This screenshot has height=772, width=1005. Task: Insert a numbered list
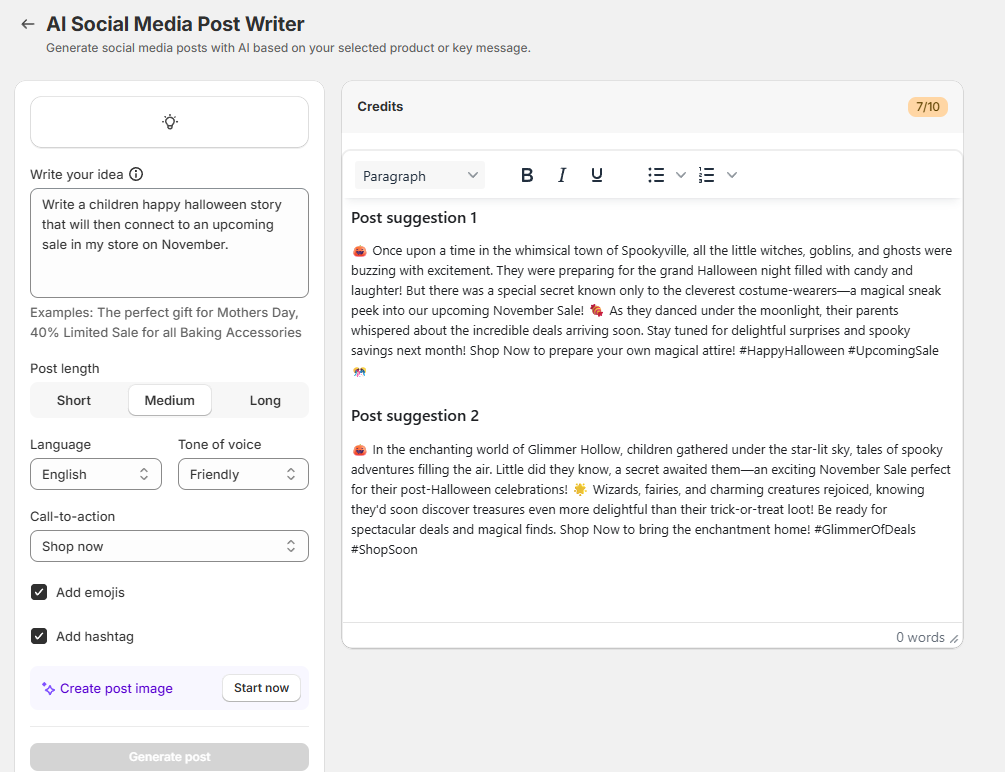(706, 175)
